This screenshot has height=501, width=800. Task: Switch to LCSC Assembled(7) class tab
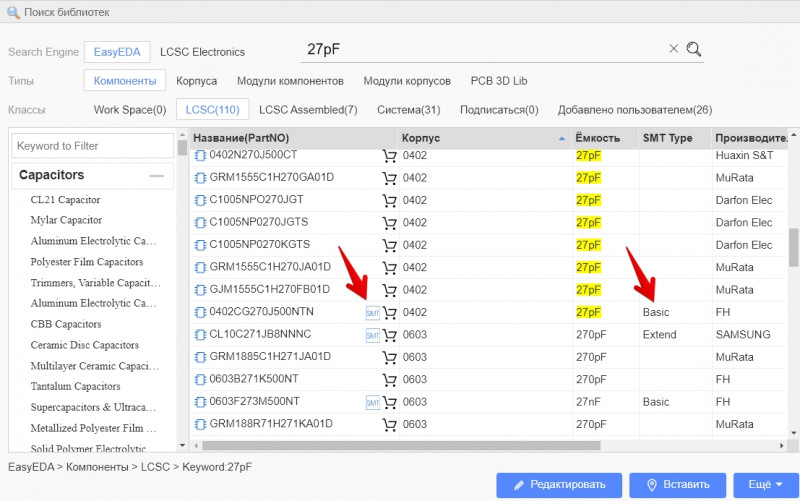[x=308, y=110]
